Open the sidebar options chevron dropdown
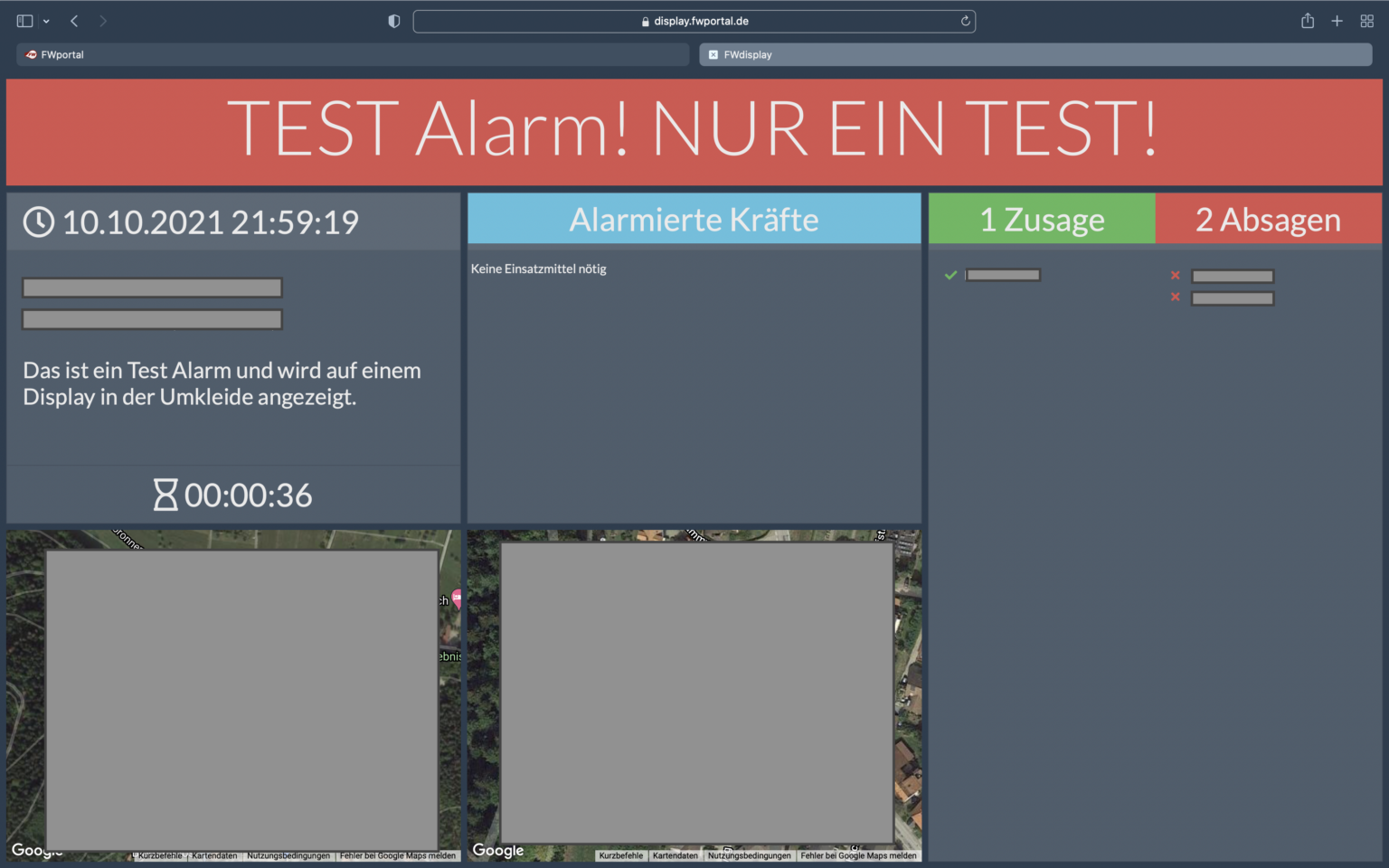1389x868 pixels. 46,20
